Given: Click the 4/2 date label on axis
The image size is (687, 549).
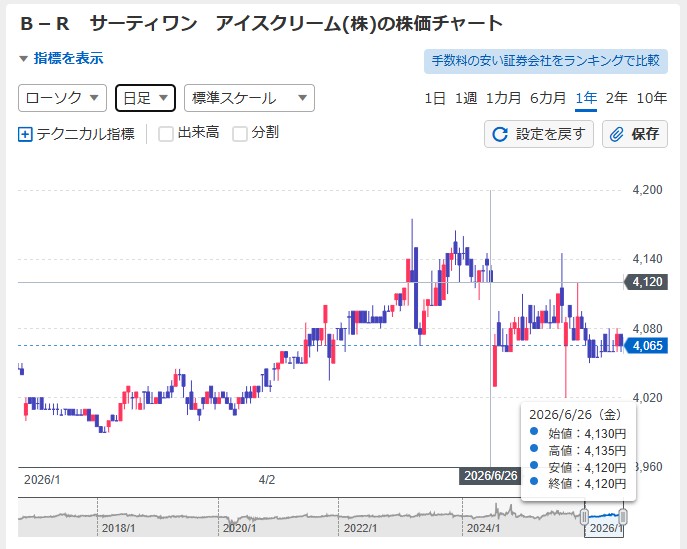Looking at the screenshot, I should (267, 480).
